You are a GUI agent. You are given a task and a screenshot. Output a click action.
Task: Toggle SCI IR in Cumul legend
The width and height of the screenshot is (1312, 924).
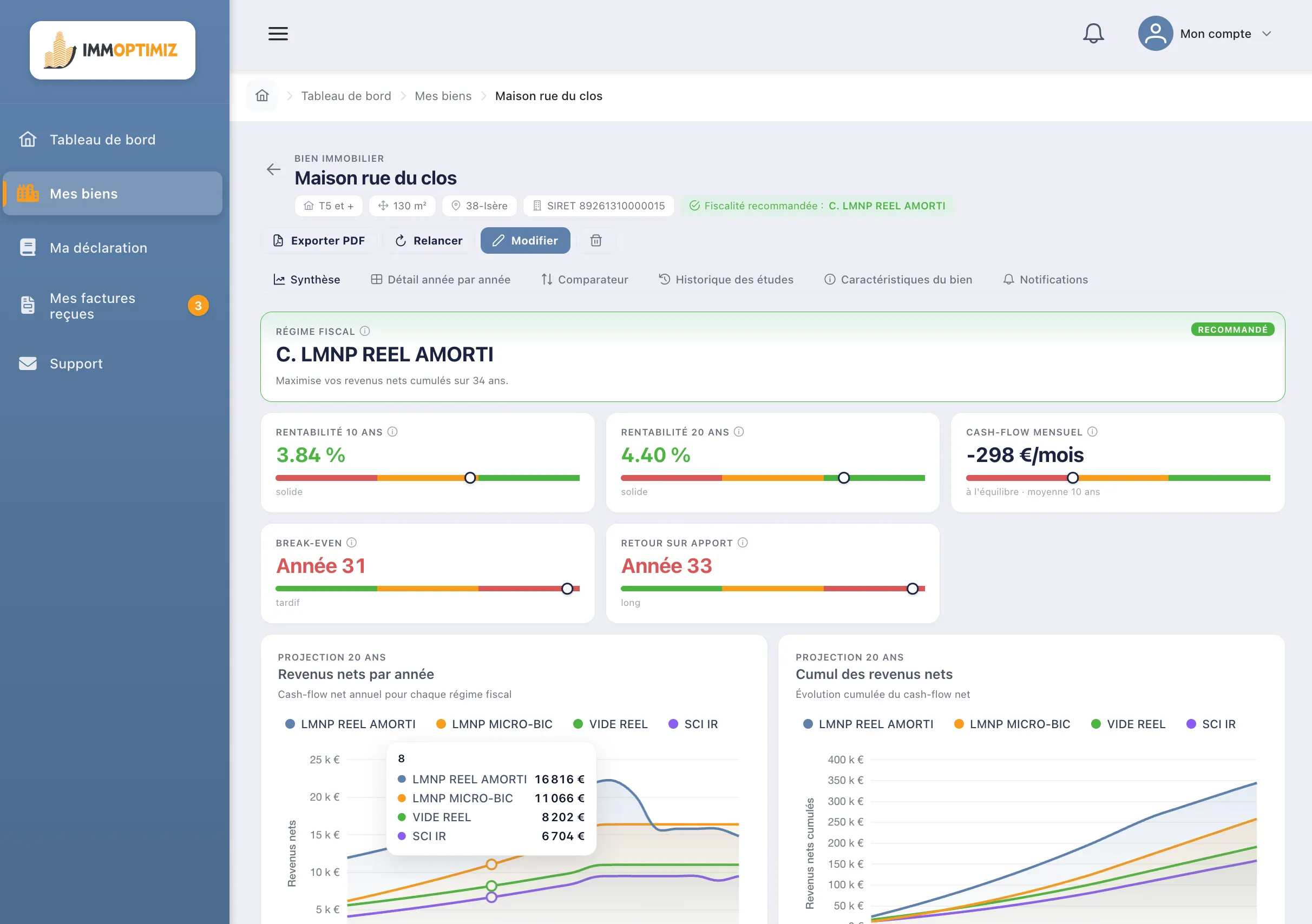[x=1211, y=724]
